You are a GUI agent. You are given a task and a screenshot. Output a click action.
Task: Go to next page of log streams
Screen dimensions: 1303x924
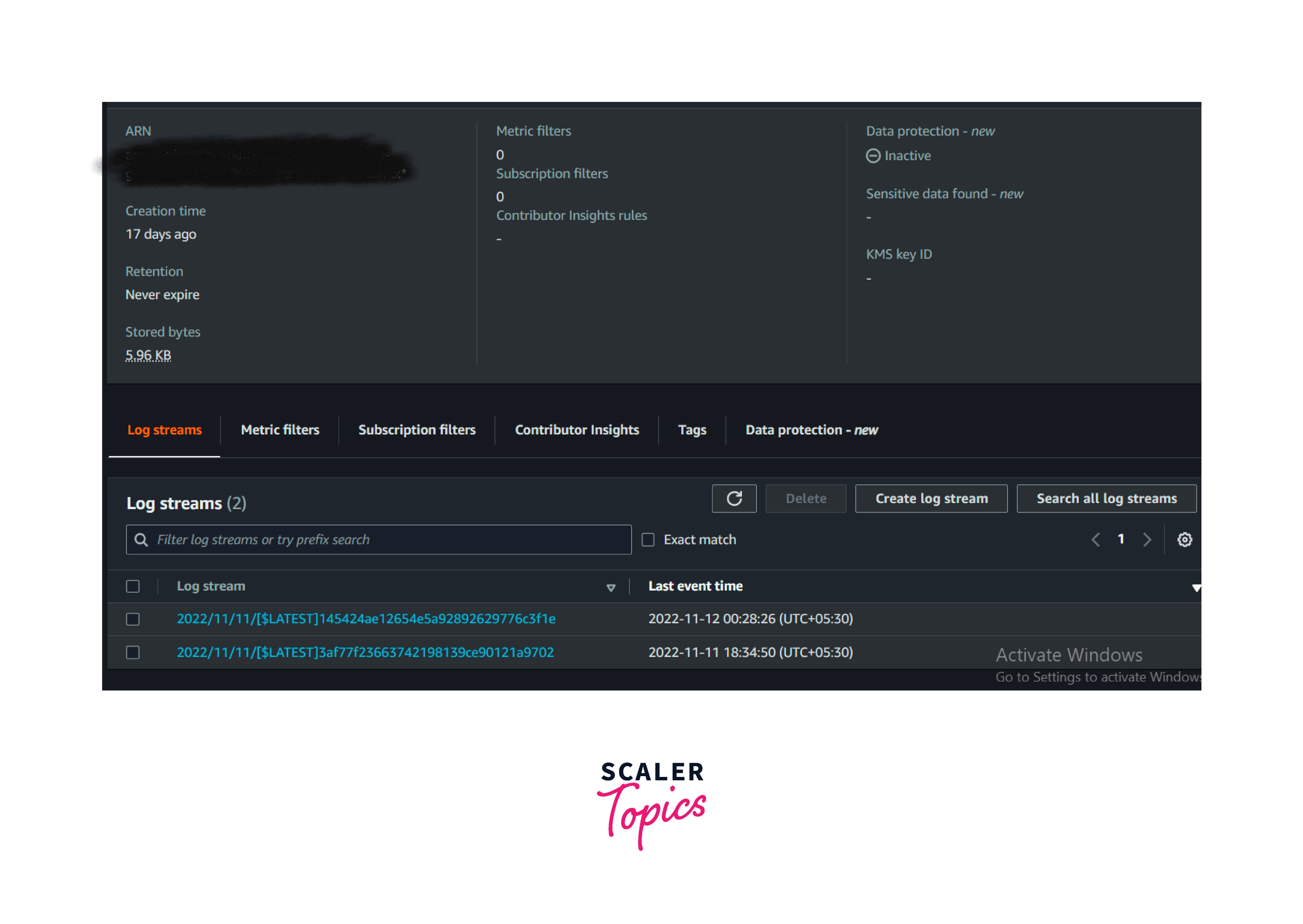point(1147,539)
